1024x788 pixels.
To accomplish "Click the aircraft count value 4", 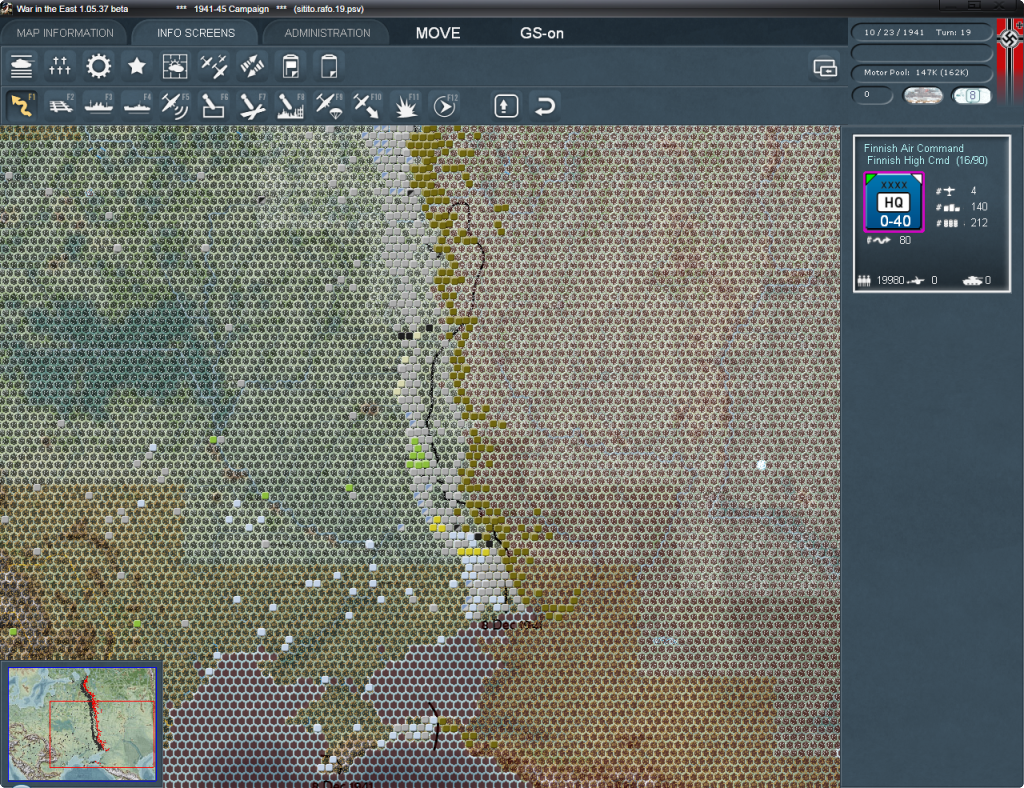I will click(x=973, y=191).
